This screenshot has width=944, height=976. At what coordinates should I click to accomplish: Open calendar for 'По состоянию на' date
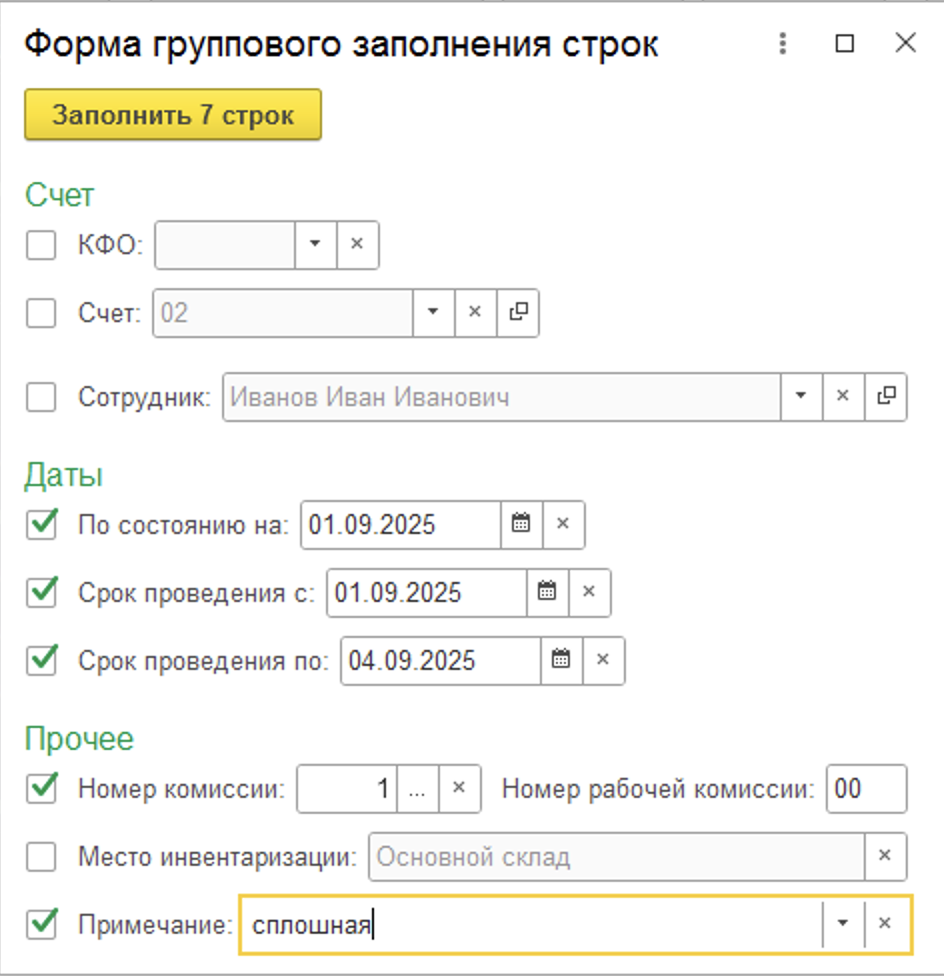click(x=521, y=524)
